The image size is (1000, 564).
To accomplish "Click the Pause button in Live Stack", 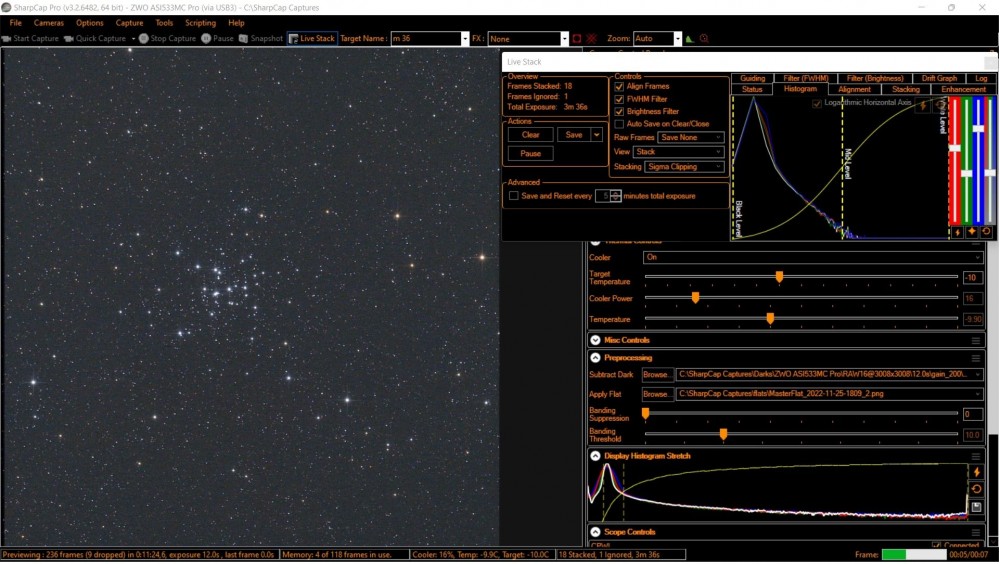I will coord(531,154).
